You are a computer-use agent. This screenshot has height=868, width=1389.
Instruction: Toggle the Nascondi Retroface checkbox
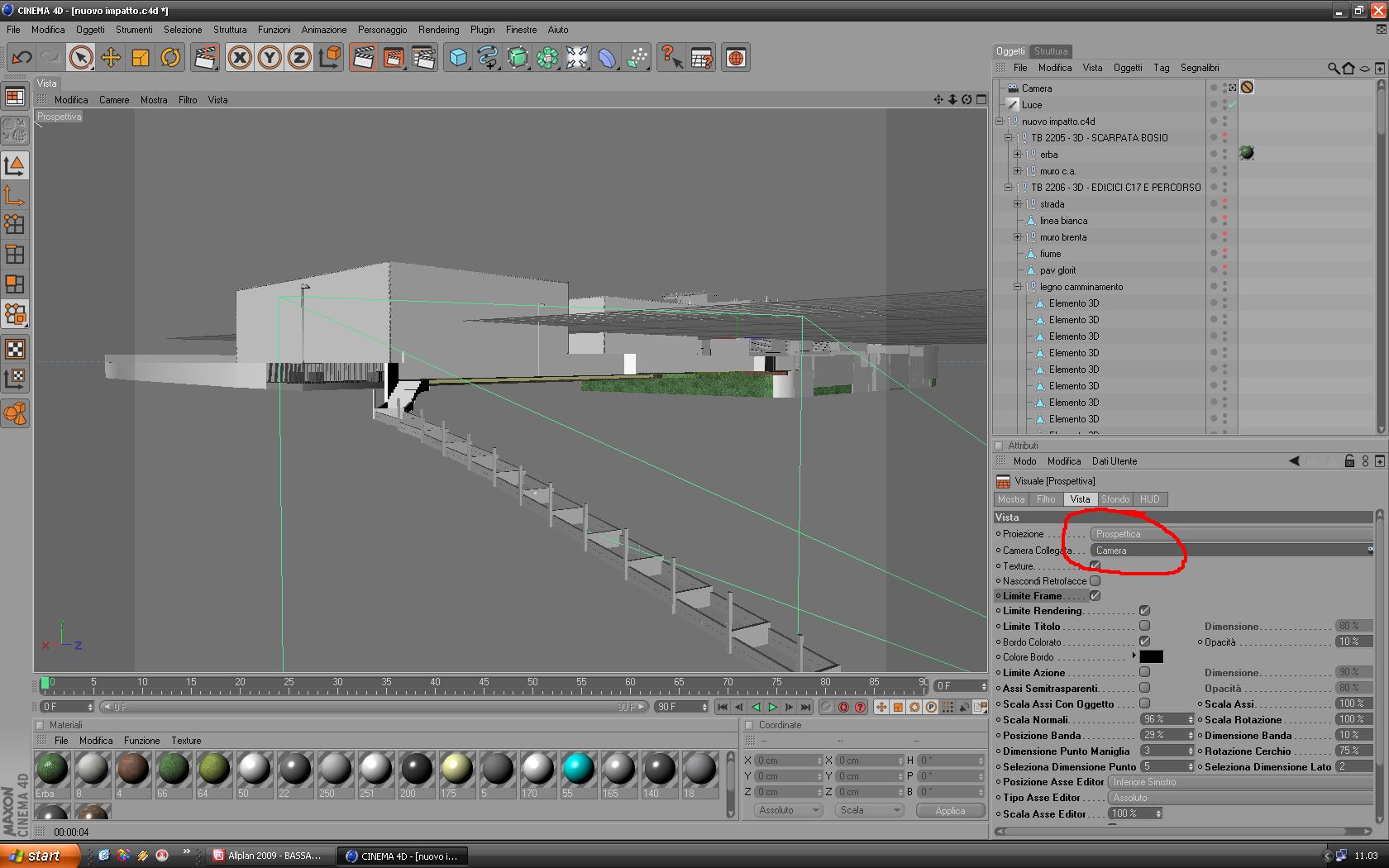(1095, 581)
